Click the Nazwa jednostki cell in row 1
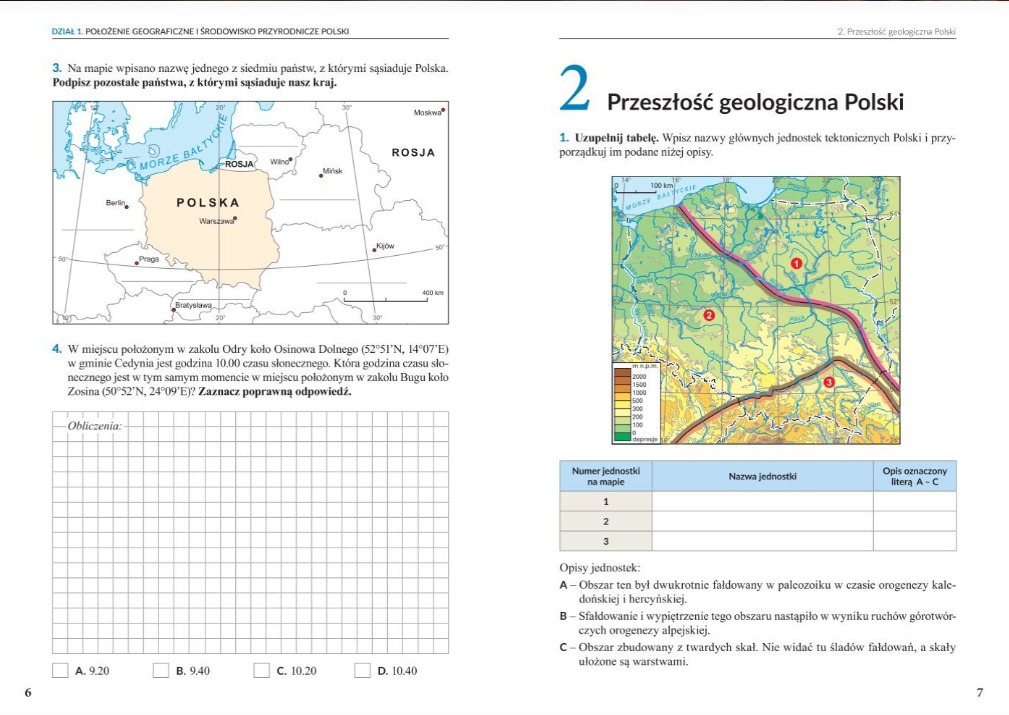The height and width of the screenshot is (715, 1009). [763, 501]
